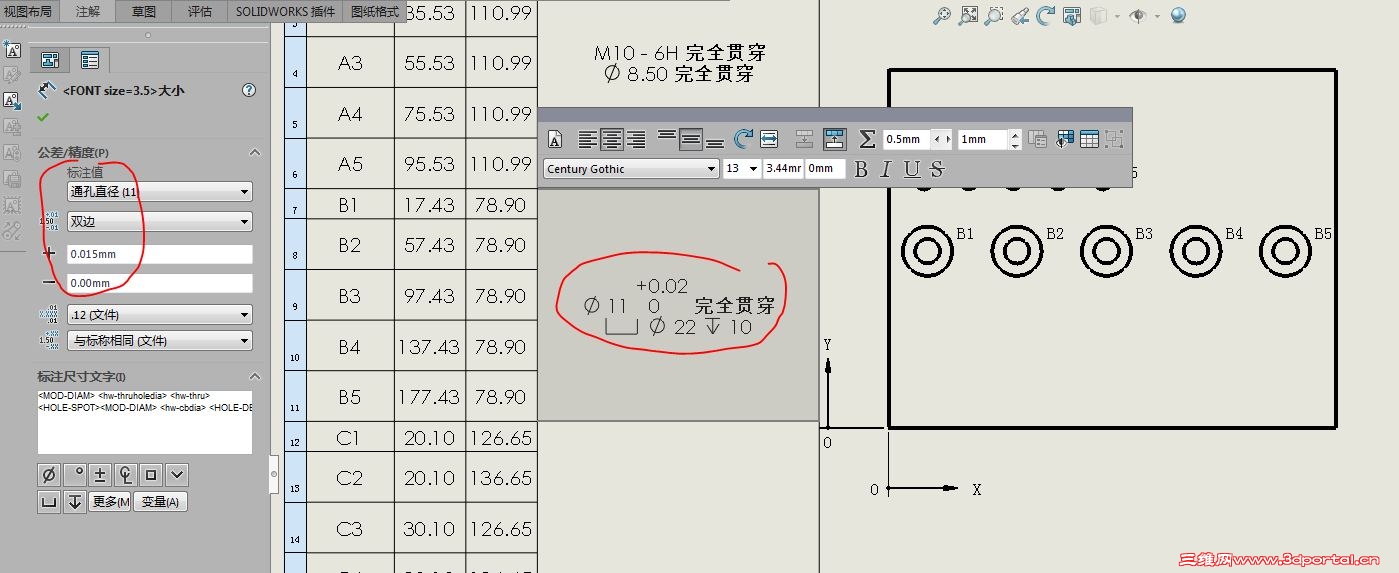Viewport: 1399px width, 573px height.
Task: Toggle Italic formatting
Action: pos(885,169)
